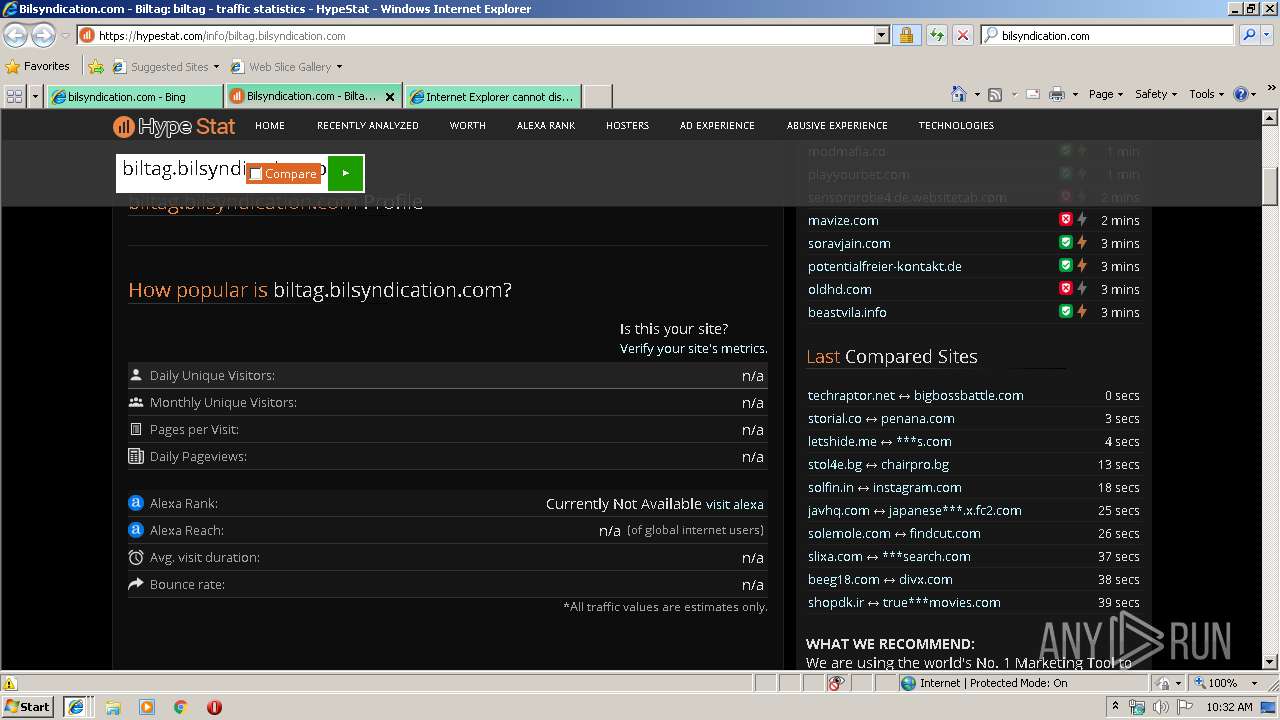Screen dimensions: 1280x720
Task: Open the mavize.com link
Action: (x=843, y=220)
